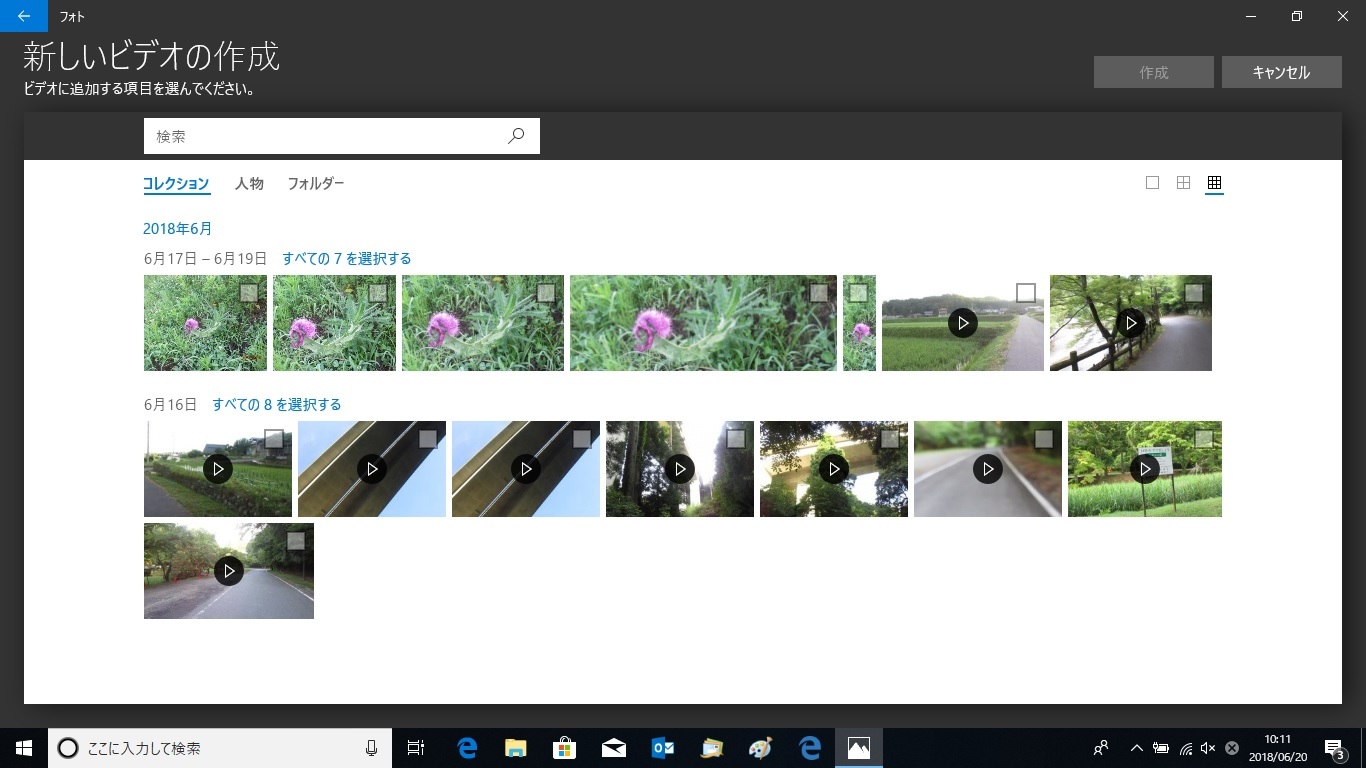Open the Windows Start menu
This screenshot has width=1366, height=768.
point(24,748)
